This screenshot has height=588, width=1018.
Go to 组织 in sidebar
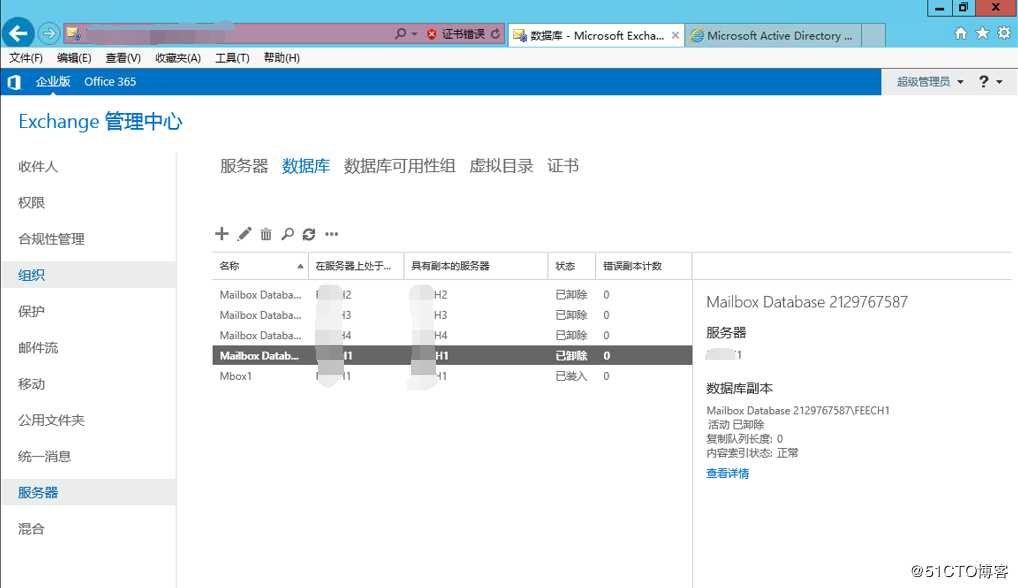pos(89,275)
